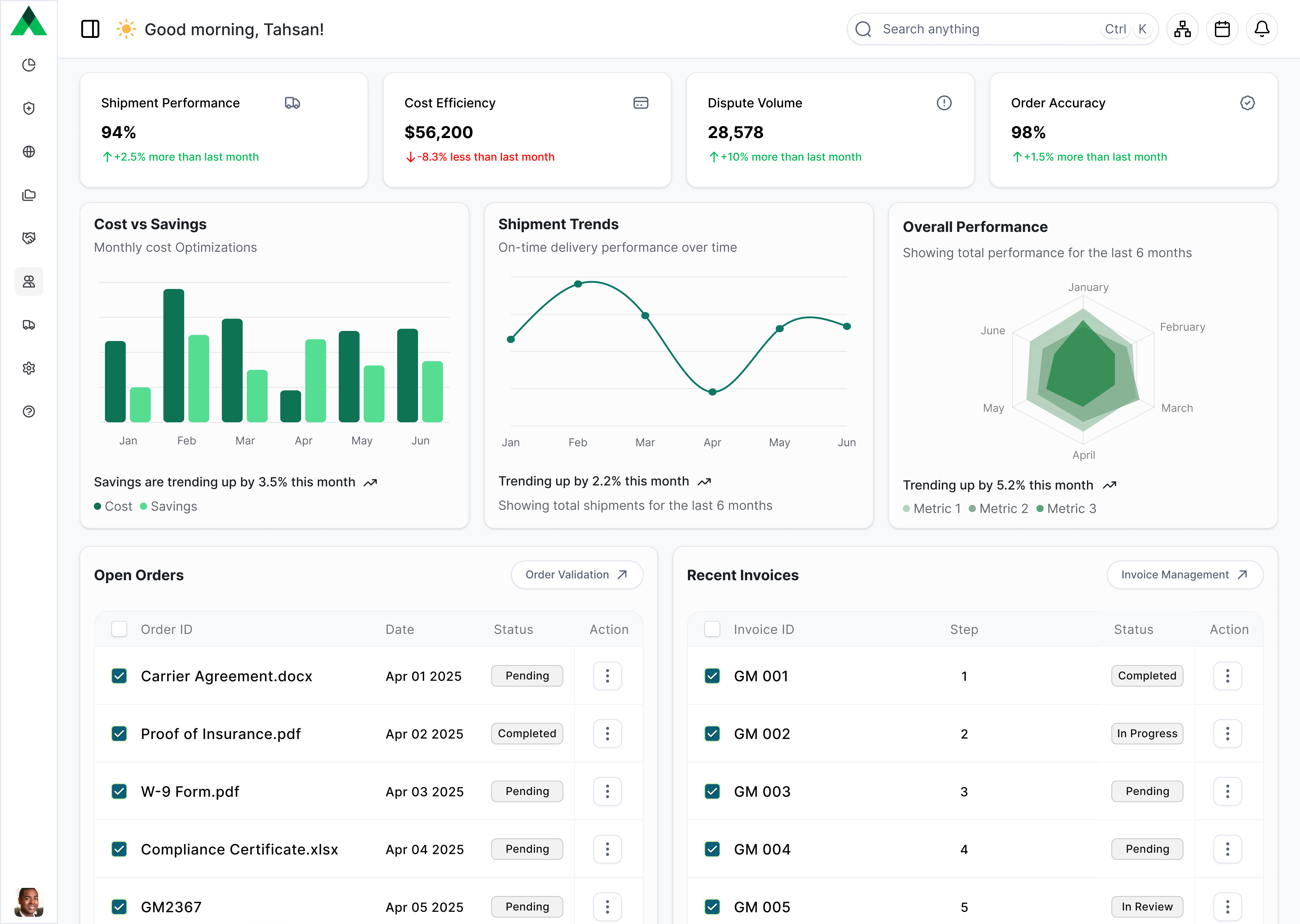The height and width of the screenshot is (924, 1300).
Task: Click the Pending badge for Carrier Agreement.docx
Action: point(527,676)
